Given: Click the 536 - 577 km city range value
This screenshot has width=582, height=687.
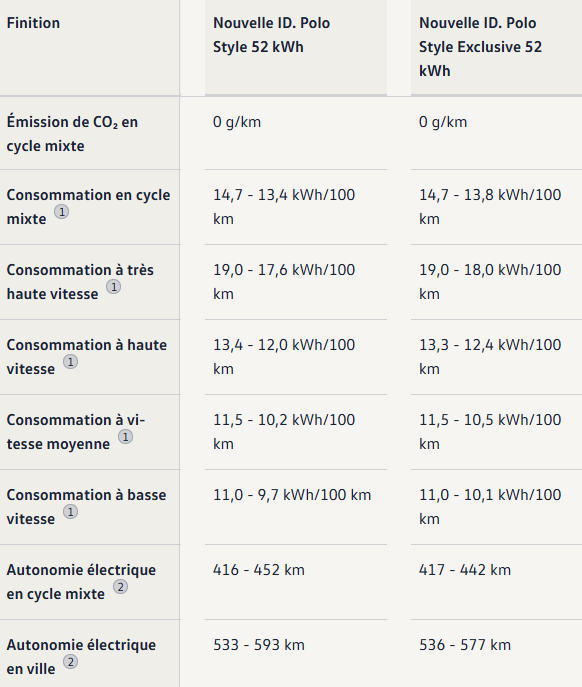Looking at the screenshot, I should click(465, 645).
